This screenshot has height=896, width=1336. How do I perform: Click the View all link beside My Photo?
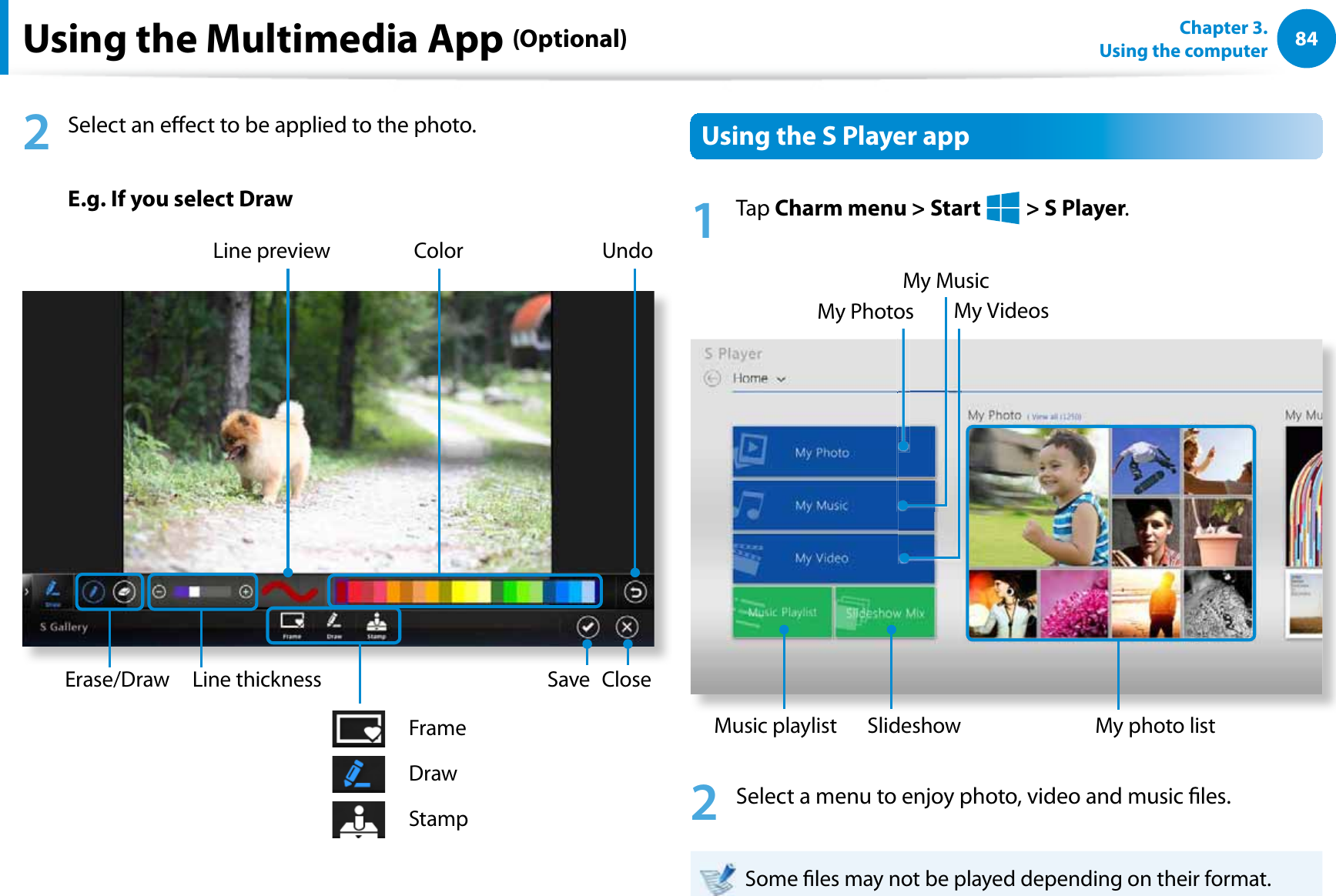pos(1054,416)
